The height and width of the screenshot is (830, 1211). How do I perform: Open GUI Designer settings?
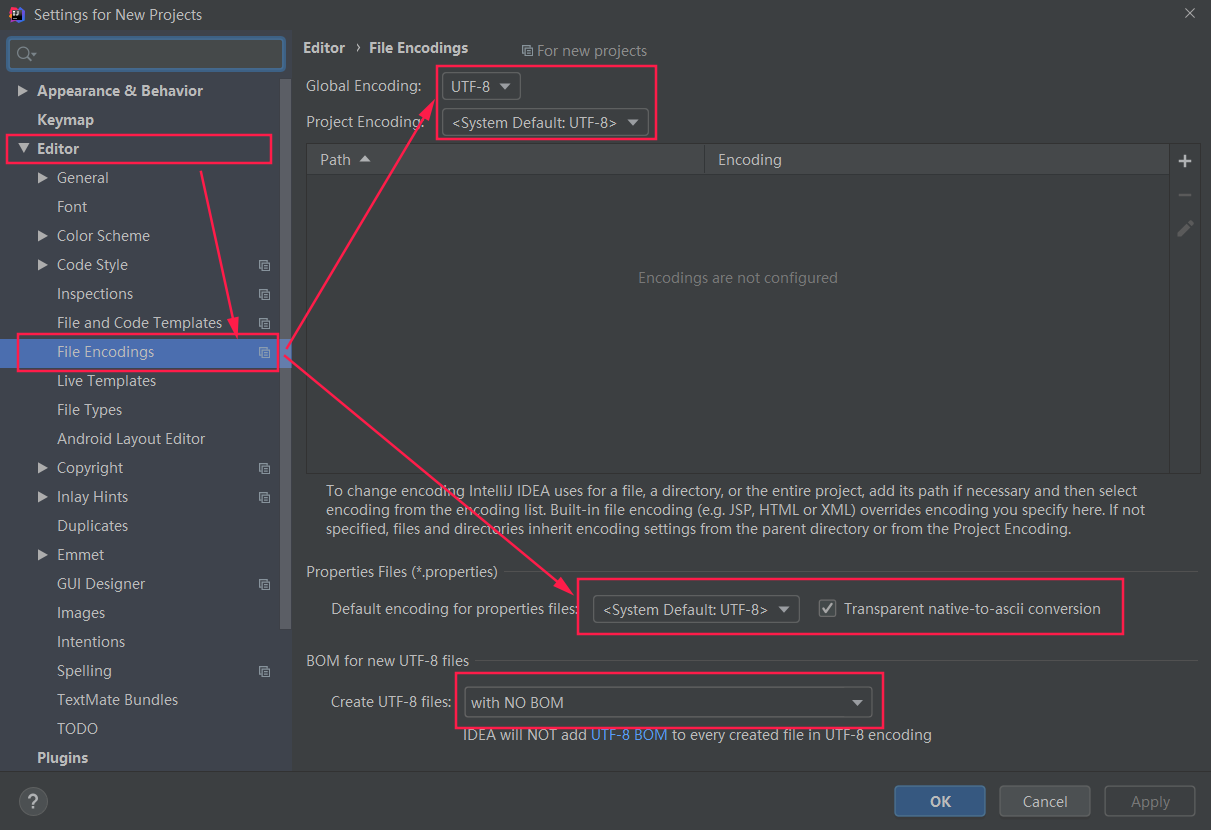click(x=101, y=584)
